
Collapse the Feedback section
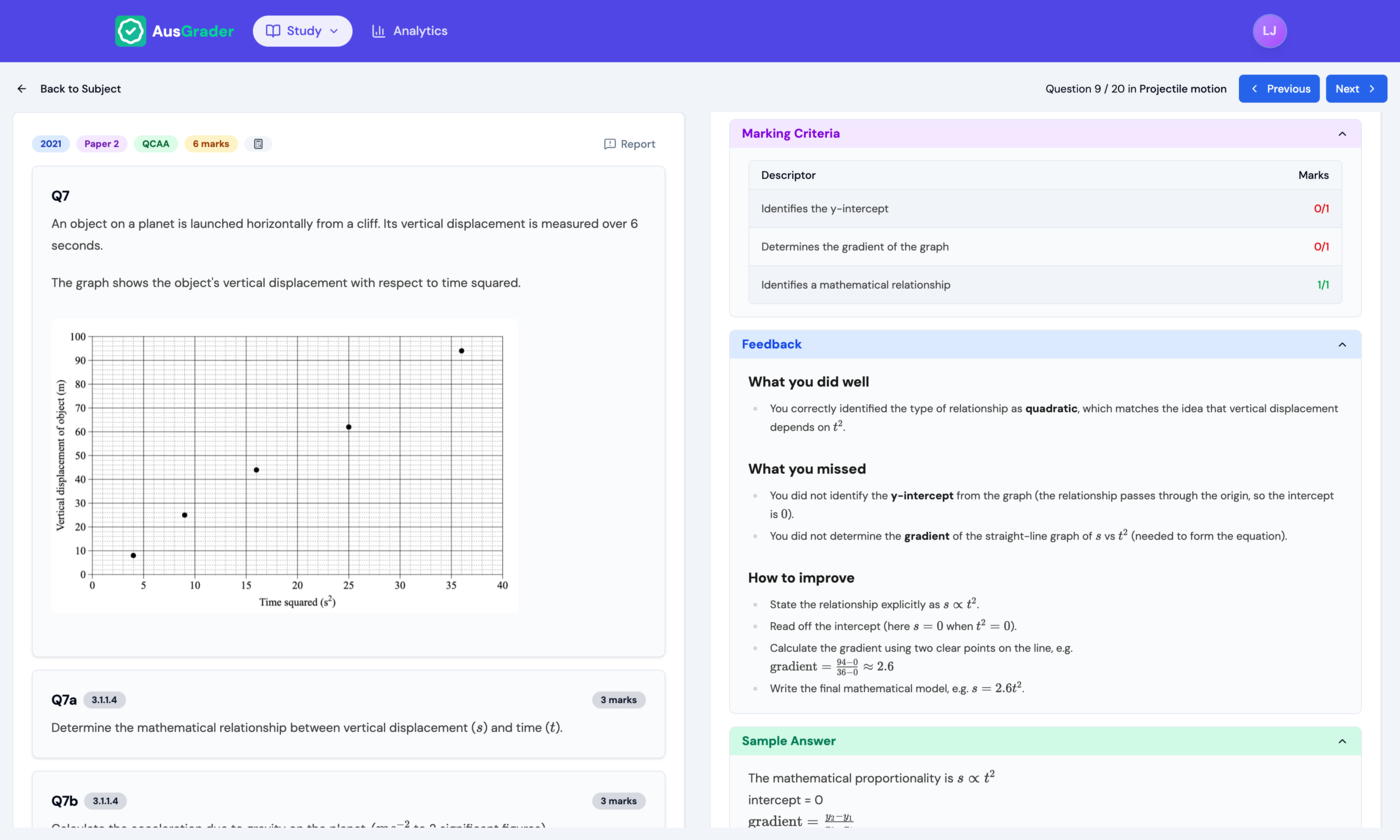click(x=1342, y=345)
